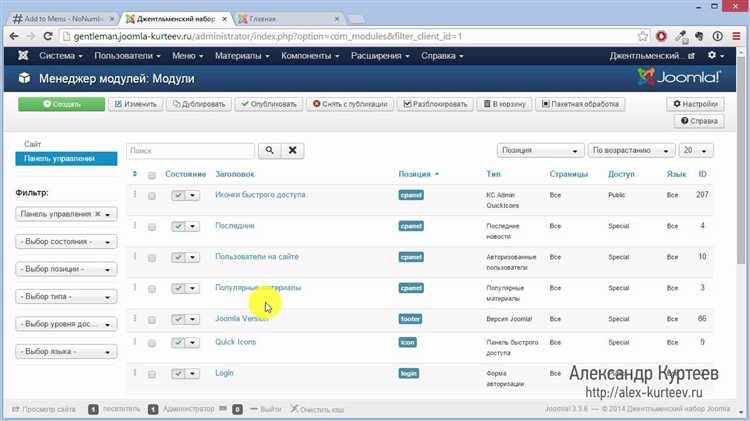Click the ordering sort arrows column header
Image resolution: width=750 pixels, height=421 pixels.
coord(134,174)
